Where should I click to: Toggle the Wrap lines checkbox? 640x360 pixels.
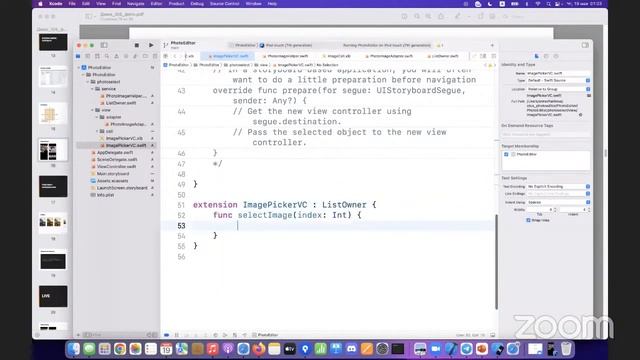pos(528,220)
